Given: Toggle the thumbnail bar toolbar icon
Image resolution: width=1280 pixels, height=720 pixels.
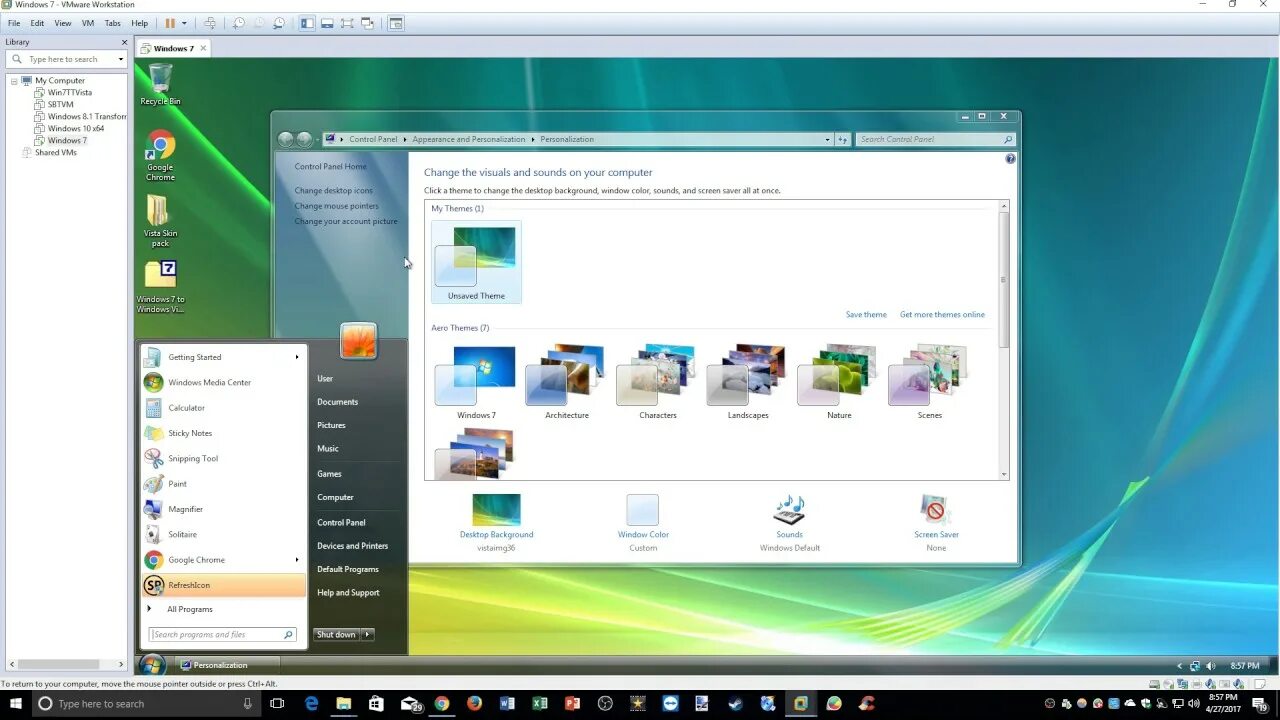Looking at the screenshot, I should pyautogui.click(x=327, y=23).
